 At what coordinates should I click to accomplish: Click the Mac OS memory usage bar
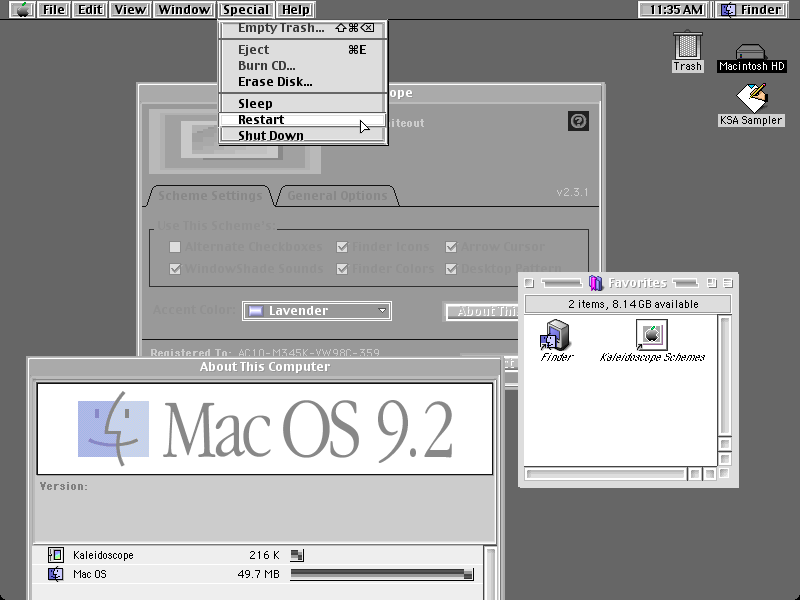tap(382, 574)
